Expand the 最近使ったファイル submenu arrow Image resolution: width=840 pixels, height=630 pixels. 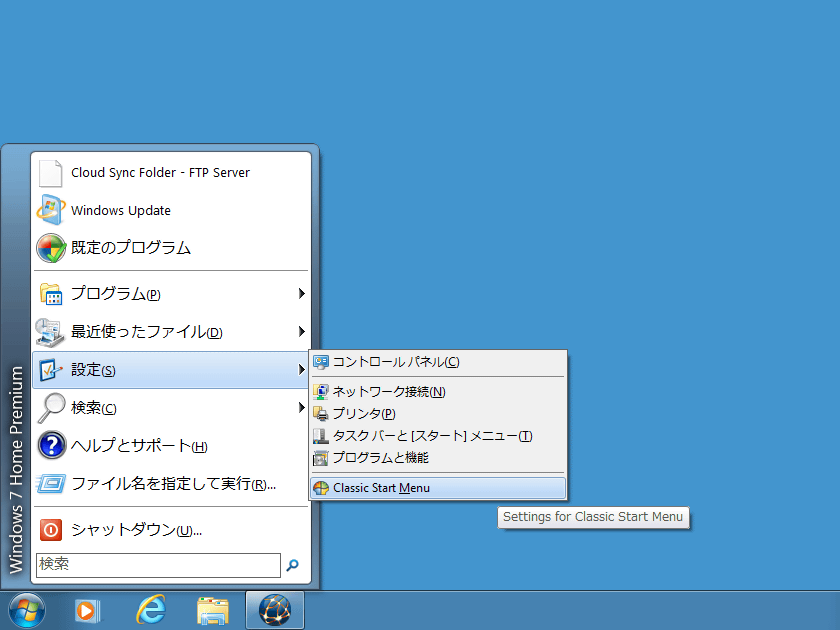pos(302,332)
